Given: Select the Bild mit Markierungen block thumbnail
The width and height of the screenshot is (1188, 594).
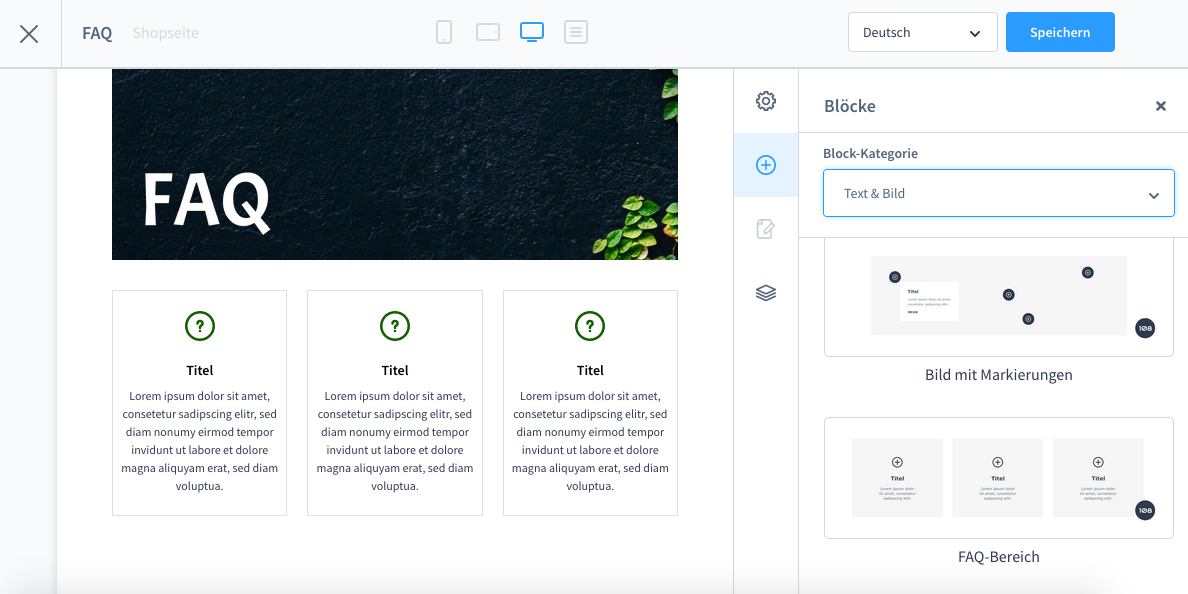Looking at the screenshot, I should (x=999, y=297).
